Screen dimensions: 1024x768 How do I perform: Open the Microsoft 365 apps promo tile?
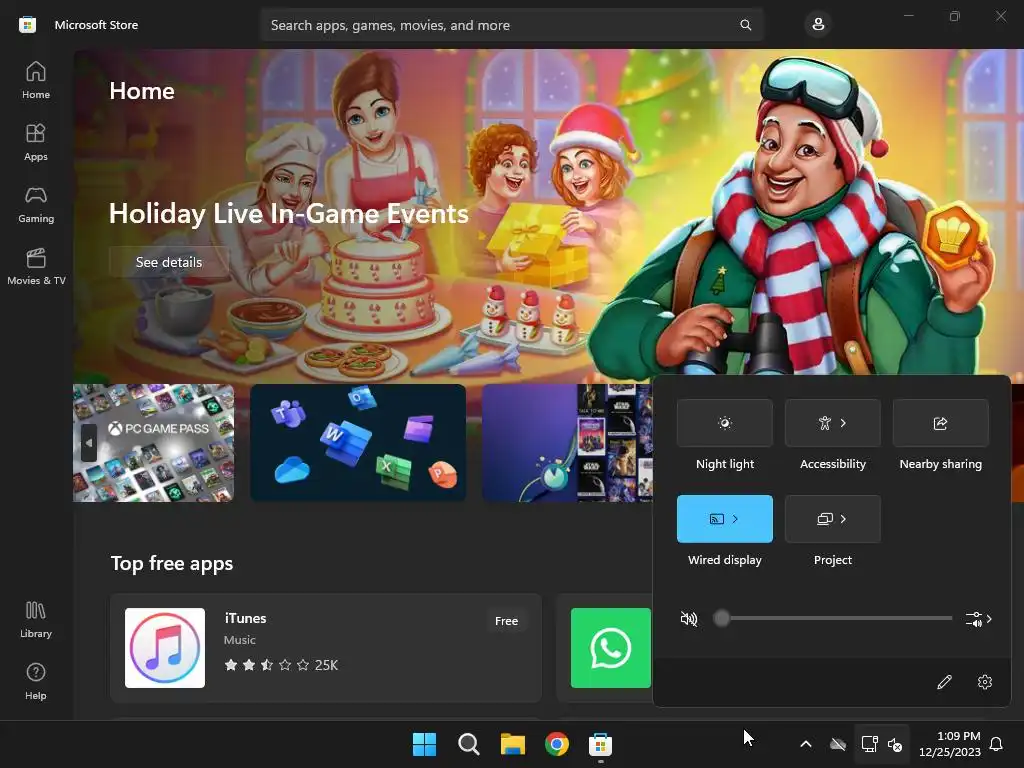pyautogui.click(x=358, y=443)
